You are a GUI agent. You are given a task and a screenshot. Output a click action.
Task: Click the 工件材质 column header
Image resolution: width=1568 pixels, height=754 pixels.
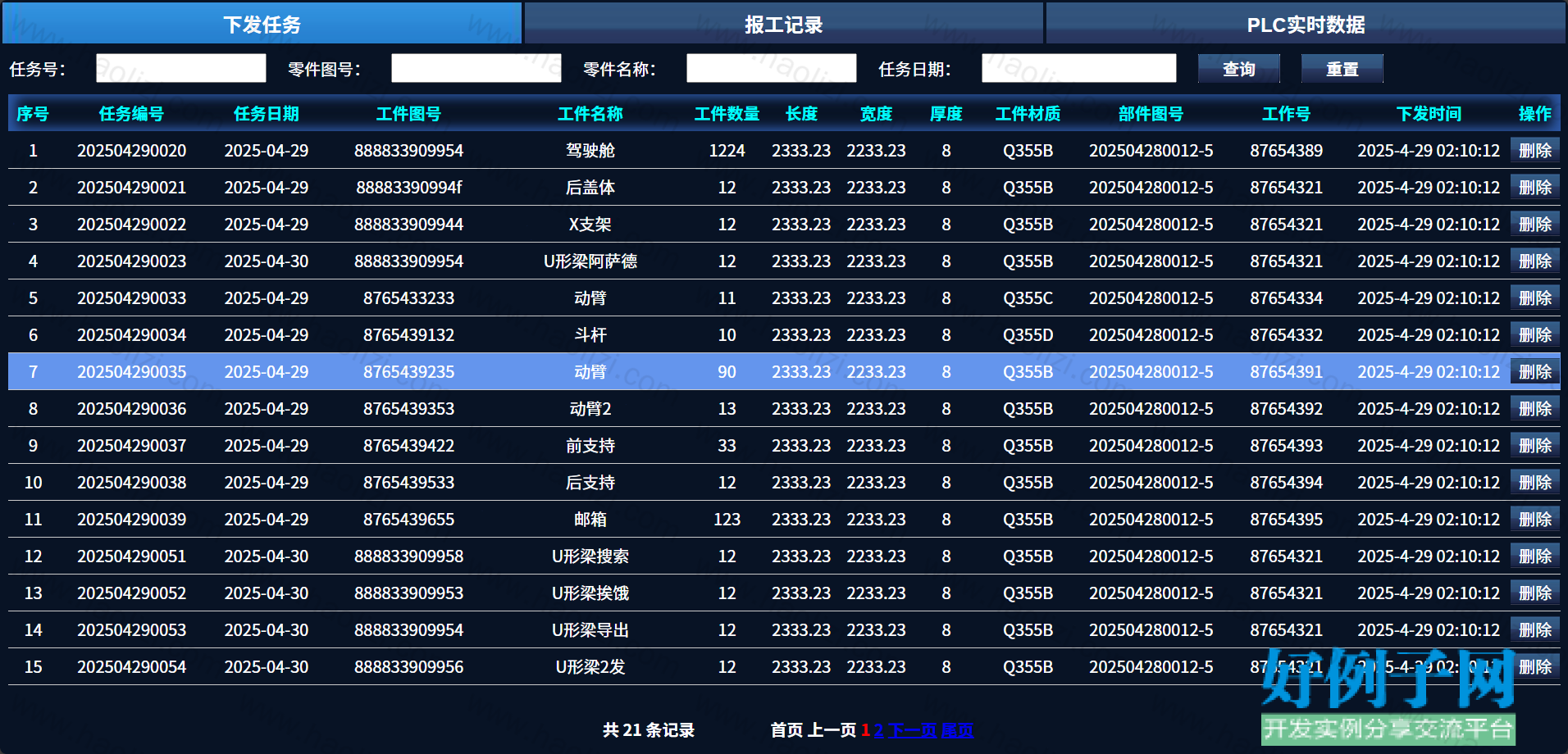pyautogui.click(x=1028, y=113)
